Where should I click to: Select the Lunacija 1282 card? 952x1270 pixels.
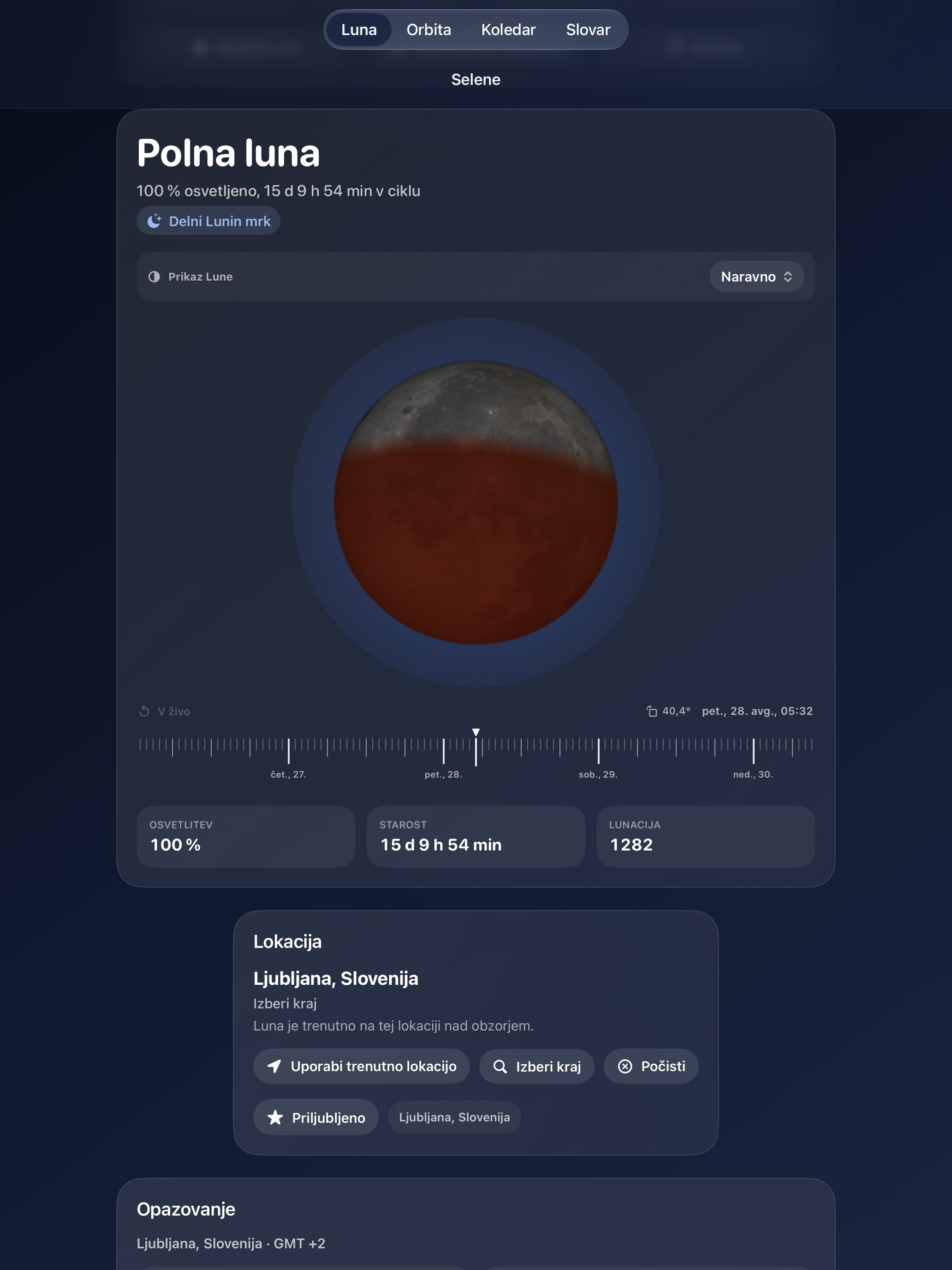click(706, 837)
